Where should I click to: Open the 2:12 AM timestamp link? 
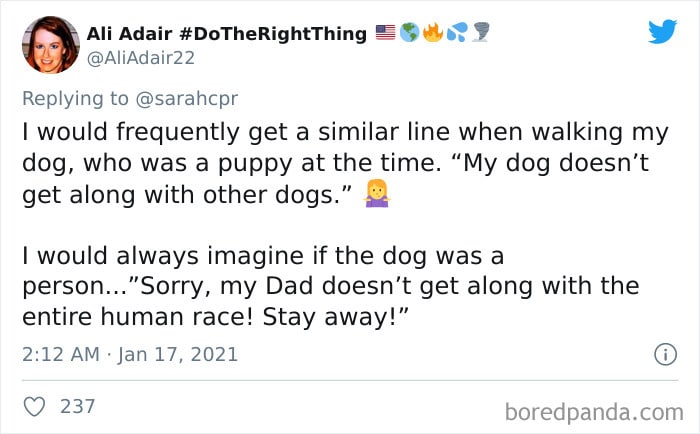(x=61, y=355)
